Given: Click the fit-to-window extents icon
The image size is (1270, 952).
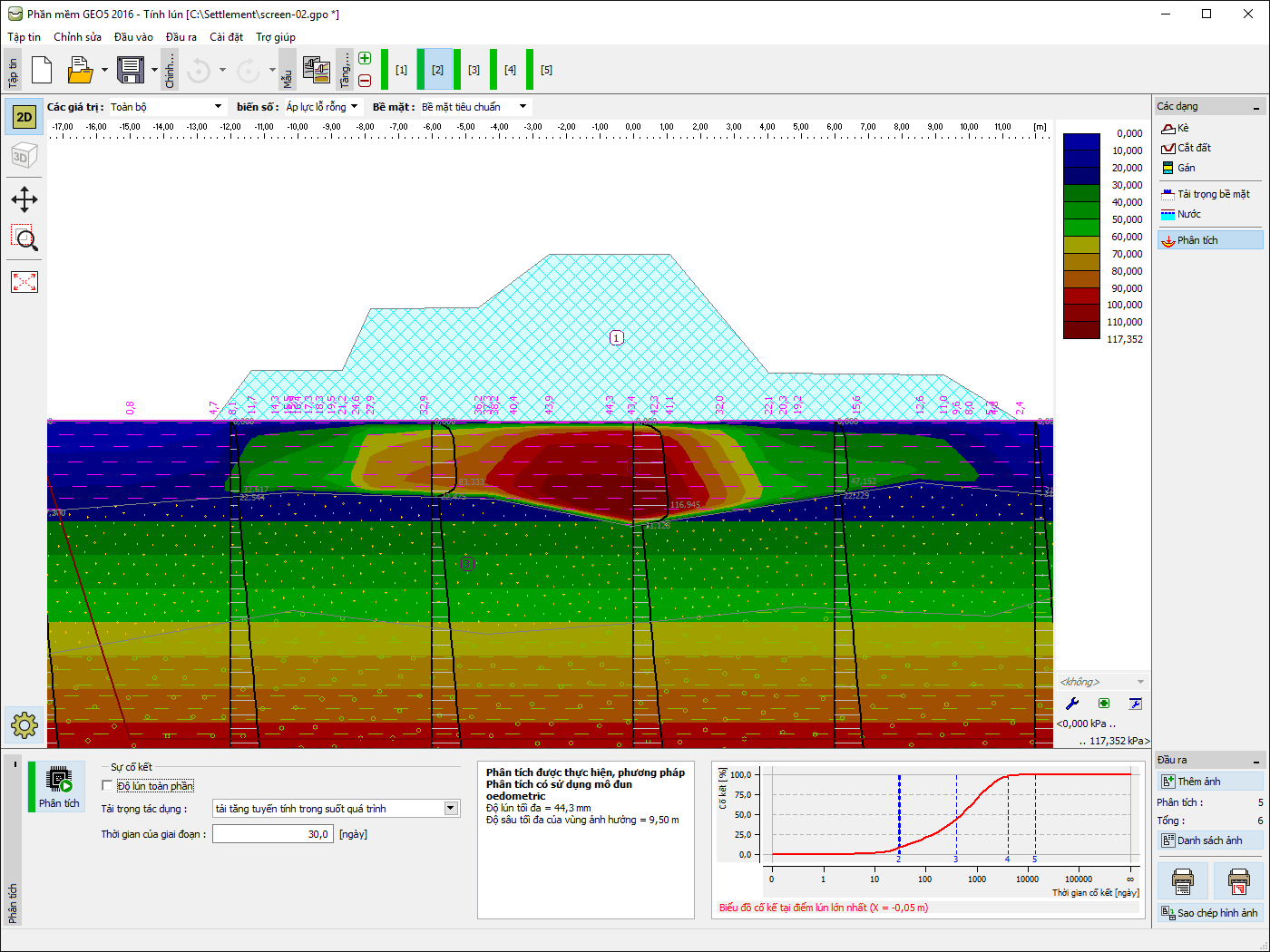Looking at the screenshot, I should [x=24, y=282].
